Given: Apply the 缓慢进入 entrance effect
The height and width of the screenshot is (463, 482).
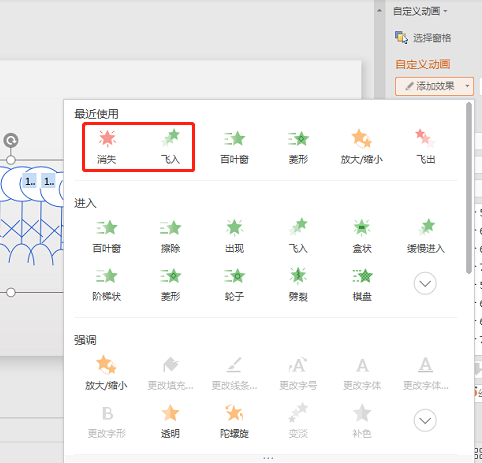Looking at the screenshot, I should 426,236.
